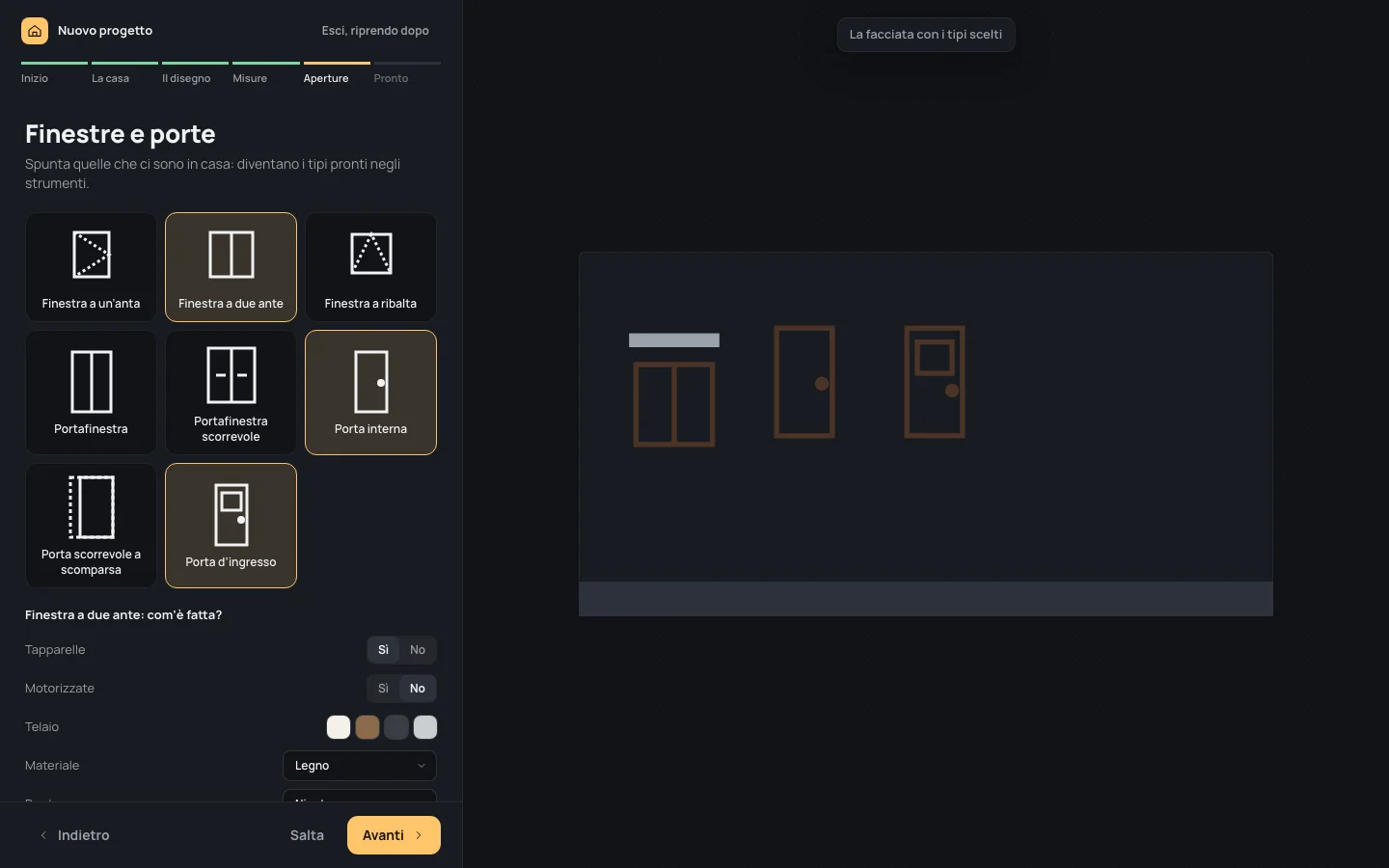Go to the Inizio step

54,73
